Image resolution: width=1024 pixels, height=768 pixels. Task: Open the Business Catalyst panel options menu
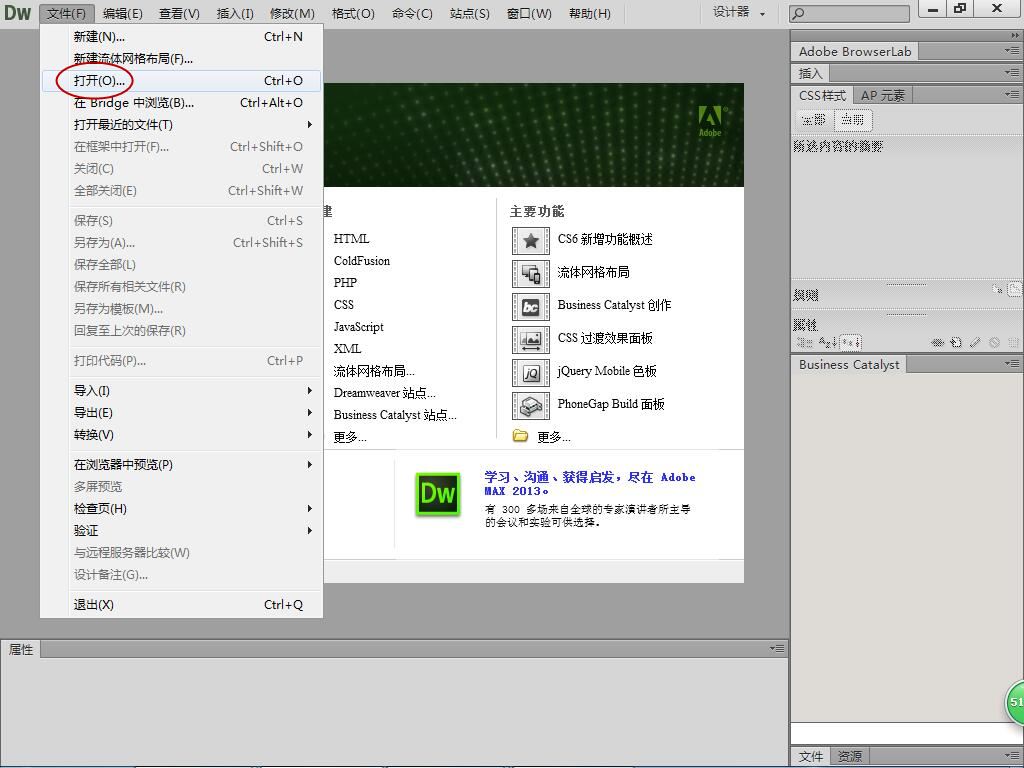1012,363
